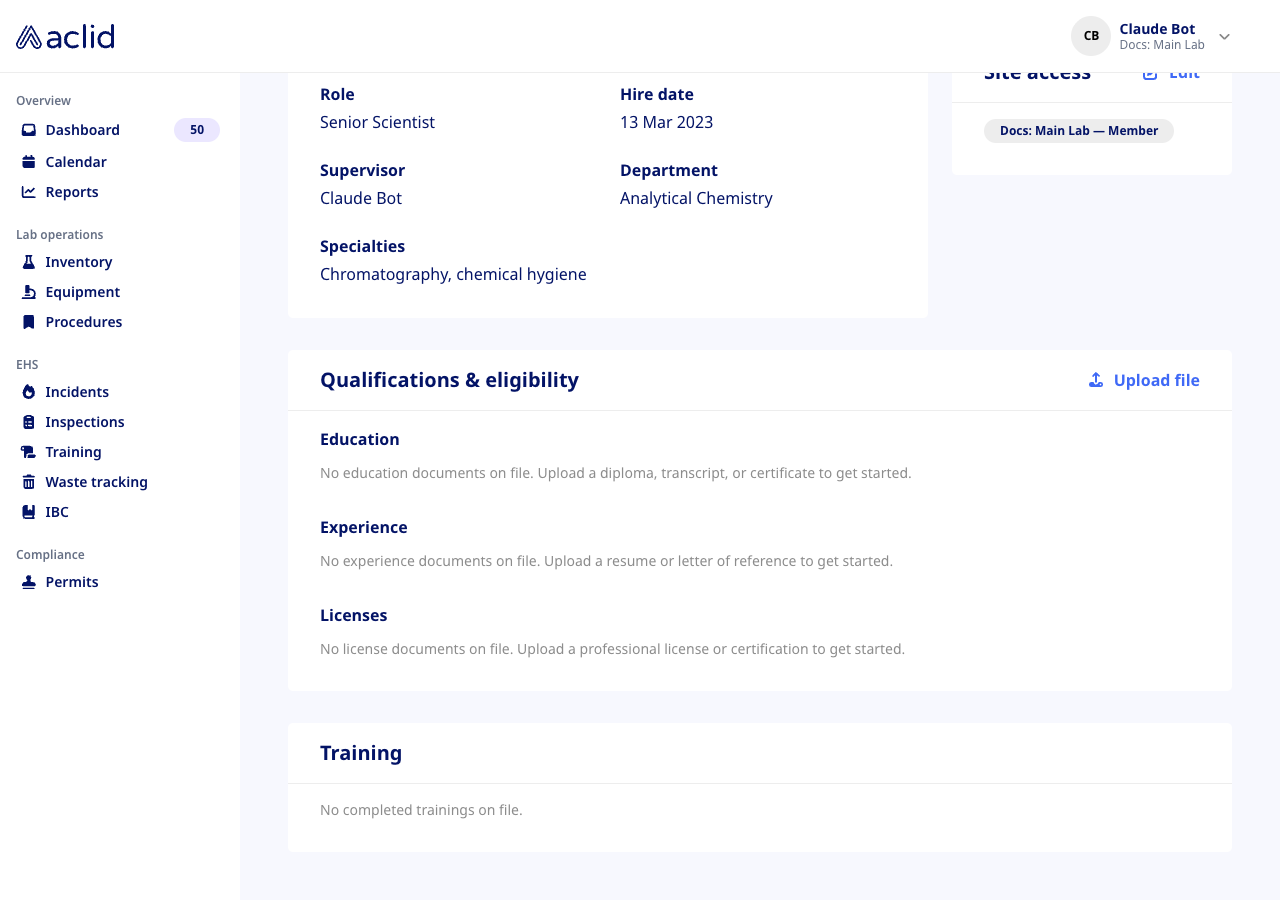Click the Reports chart icon

[29, 192]
